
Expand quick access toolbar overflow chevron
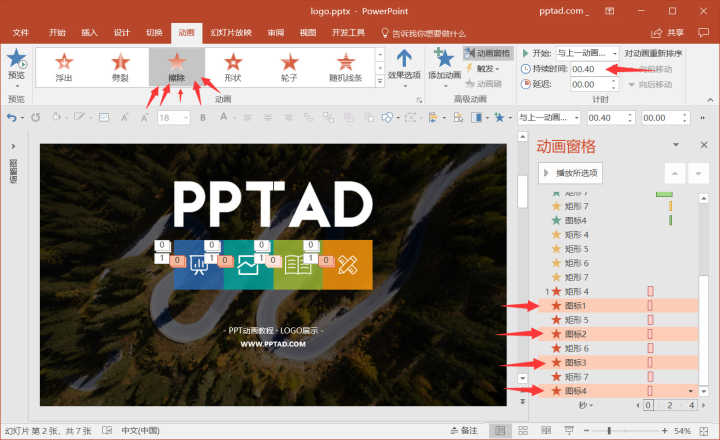pyautogui.click(x=703, y=118)
